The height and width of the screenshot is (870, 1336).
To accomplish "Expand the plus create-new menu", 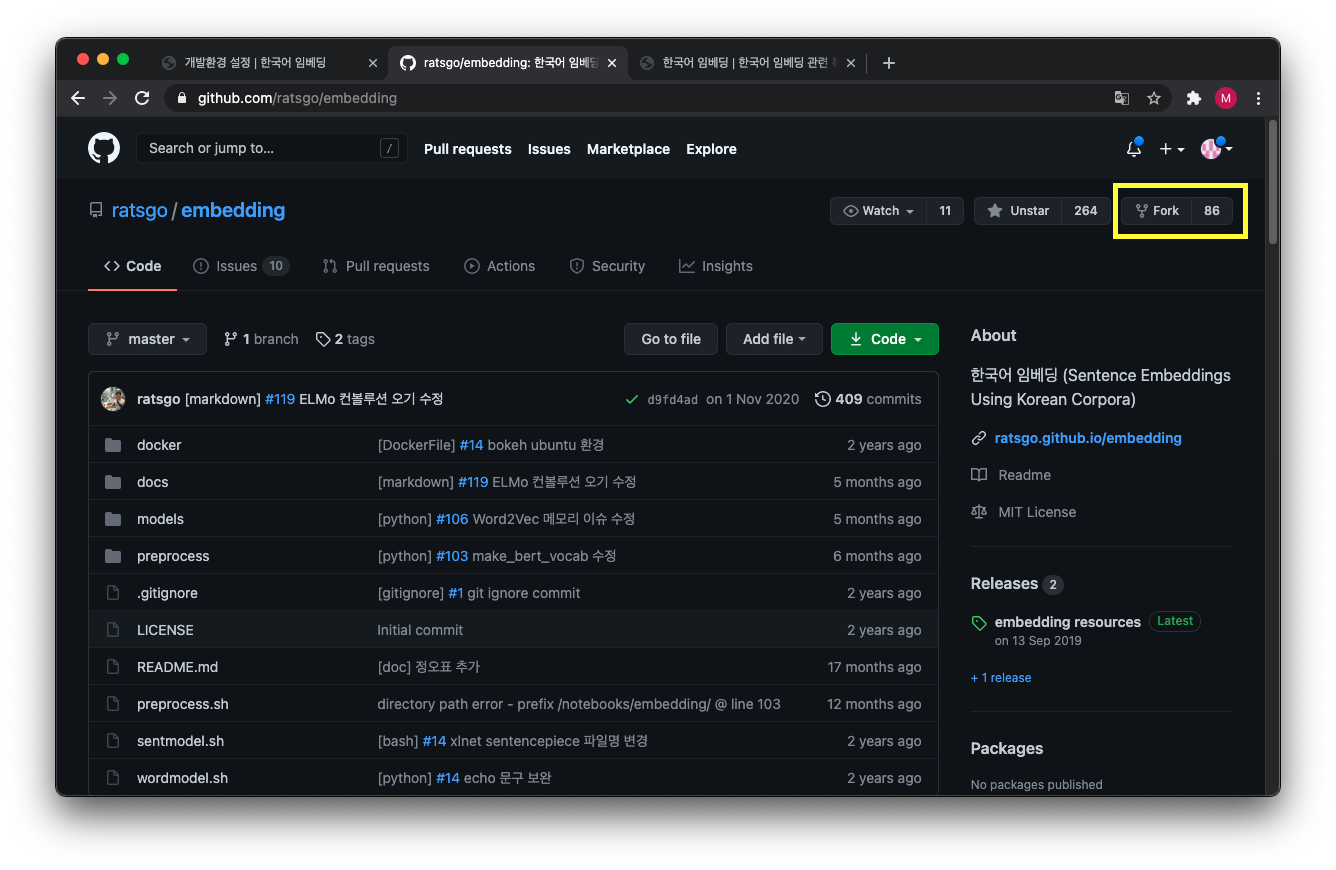I will point(1172,149).
